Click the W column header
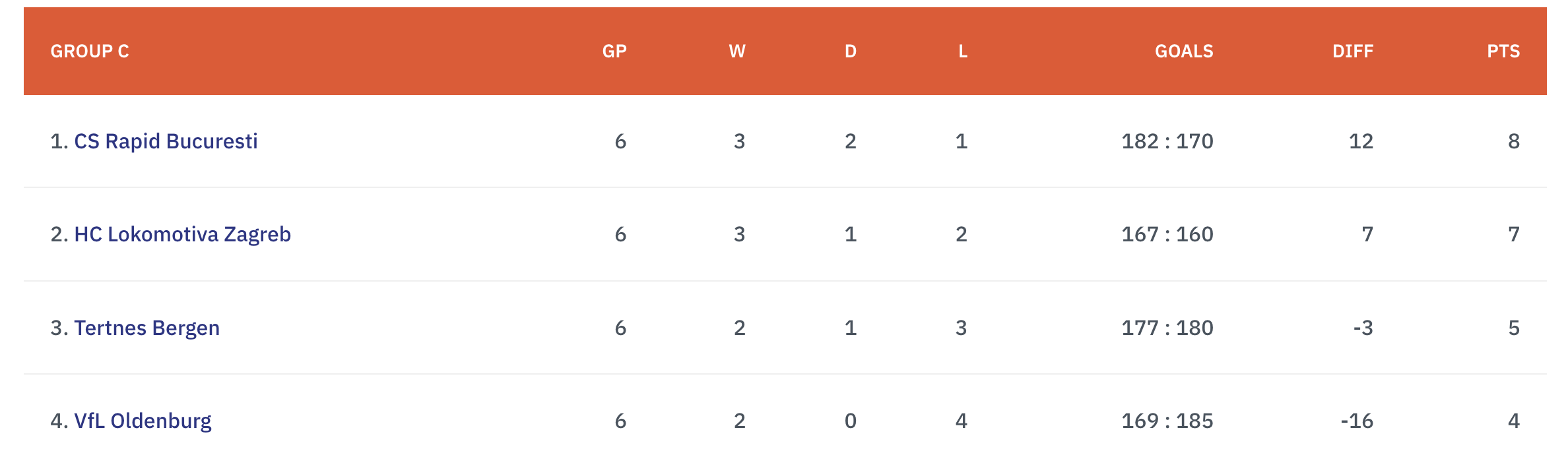This screenshot has height=459, width=1568. (737, 51)
